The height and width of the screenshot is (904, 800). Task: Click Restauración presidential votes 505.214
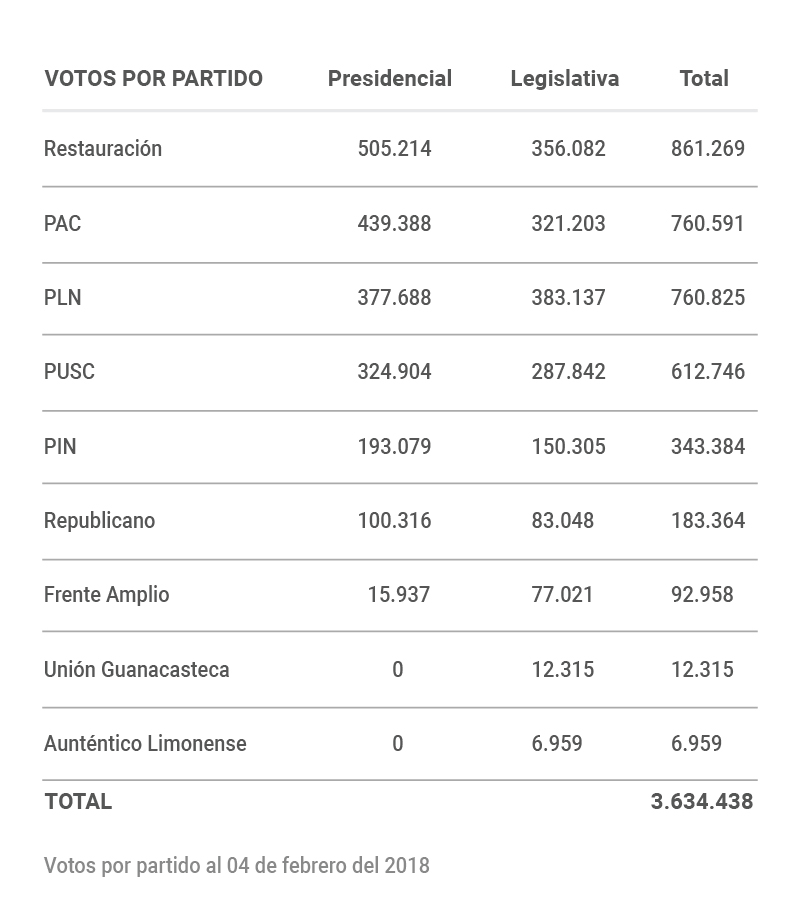(x=394, y=149)
